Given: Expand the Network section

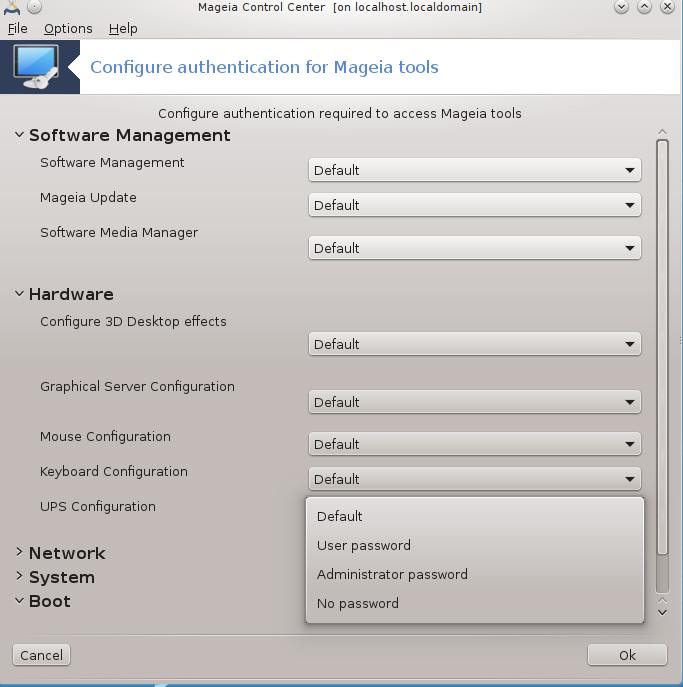Looking at the screenshot, I should [19, 552].
